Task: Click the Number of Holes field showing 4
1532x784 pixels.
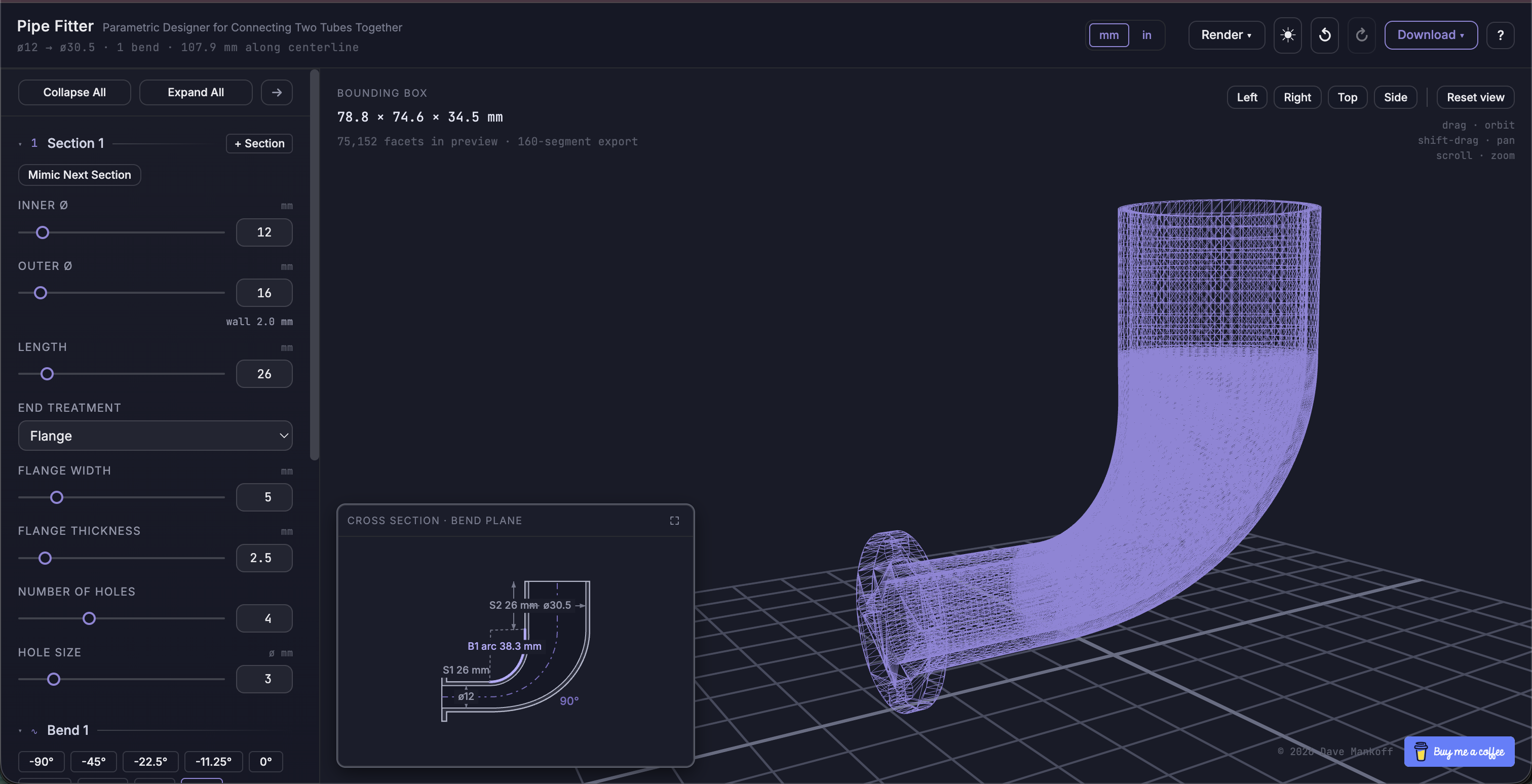Action: pos(264,619)
